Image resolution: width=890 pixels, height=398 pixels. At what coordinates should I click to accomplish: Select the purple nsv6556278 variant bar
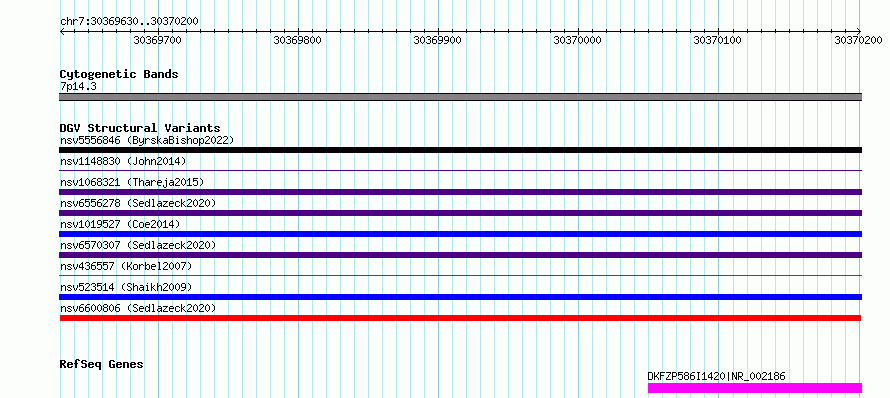click(460, 213)
